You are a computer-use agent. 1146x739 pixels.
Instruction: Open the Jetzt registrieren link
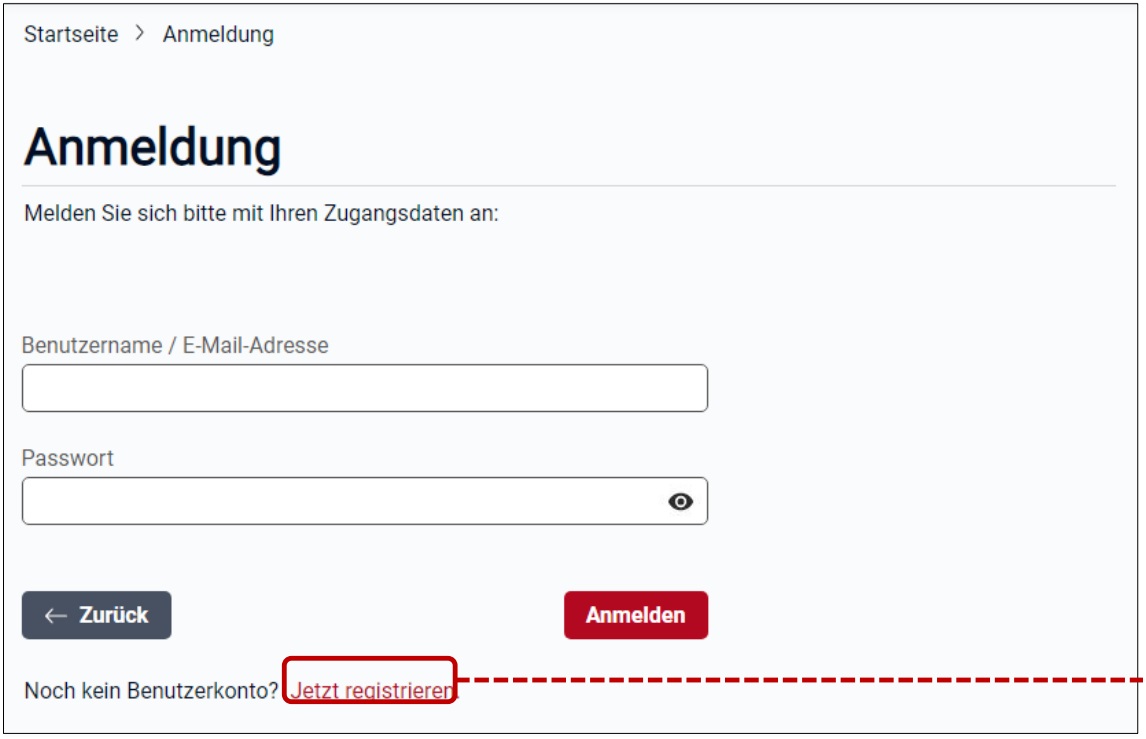[372, 690]
